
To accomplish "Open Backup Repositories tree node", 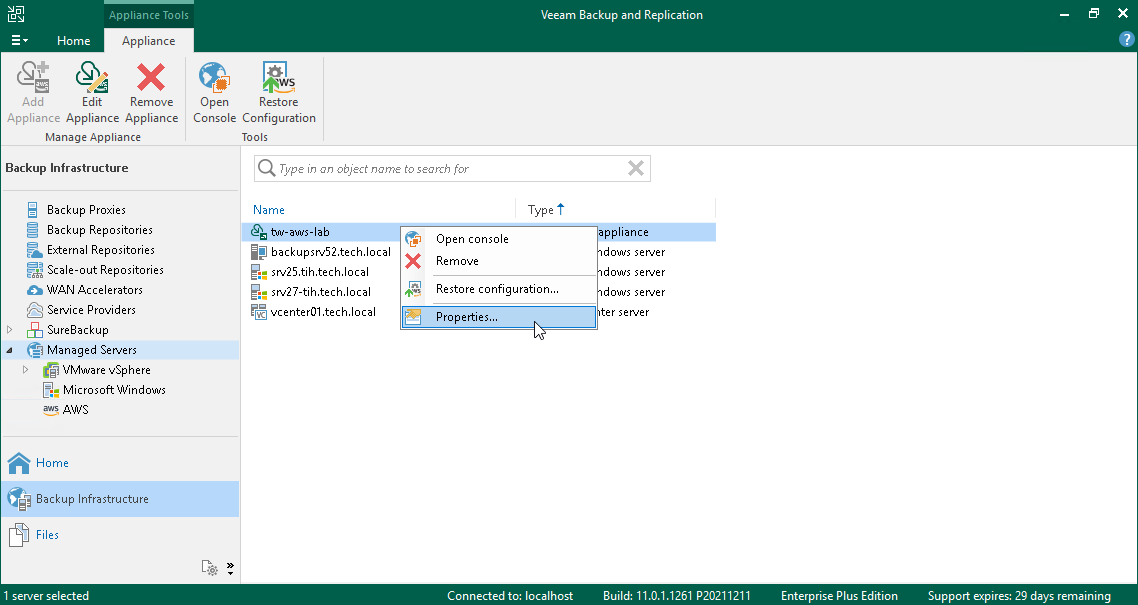I will (x=99, y=230).
